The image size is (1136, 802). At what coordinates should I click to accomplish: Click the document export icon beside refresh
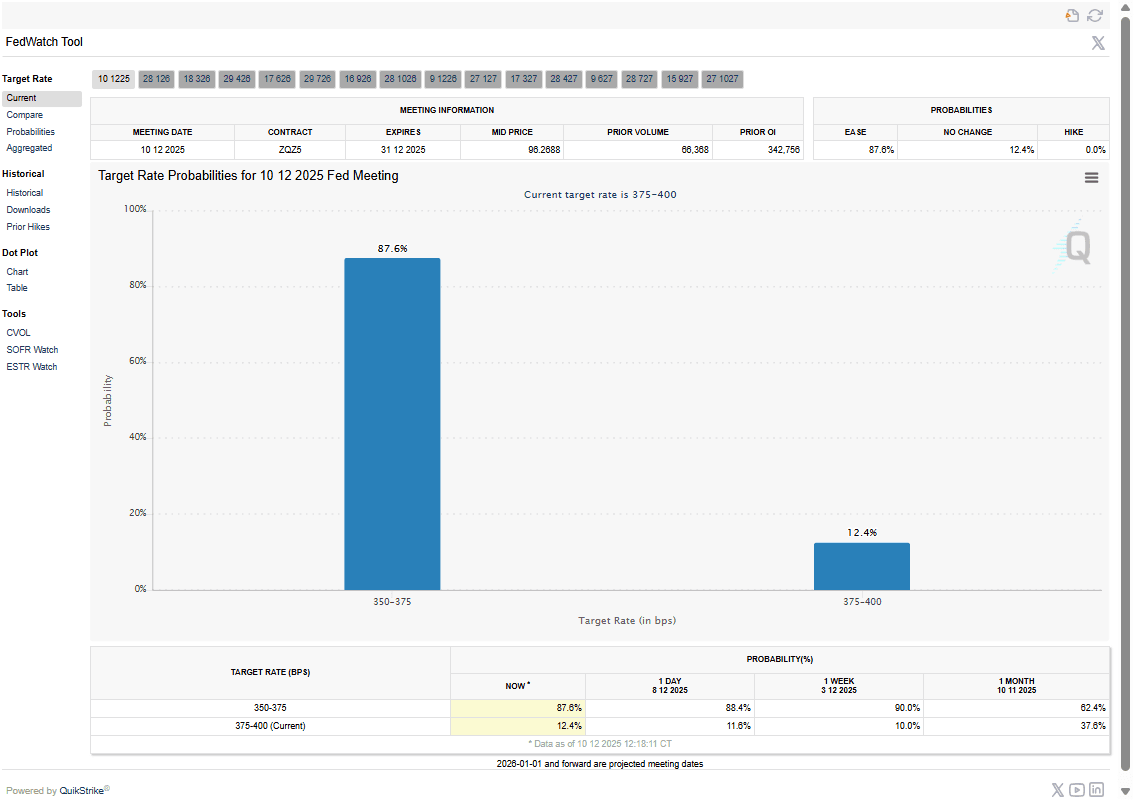pos(1072,15)
